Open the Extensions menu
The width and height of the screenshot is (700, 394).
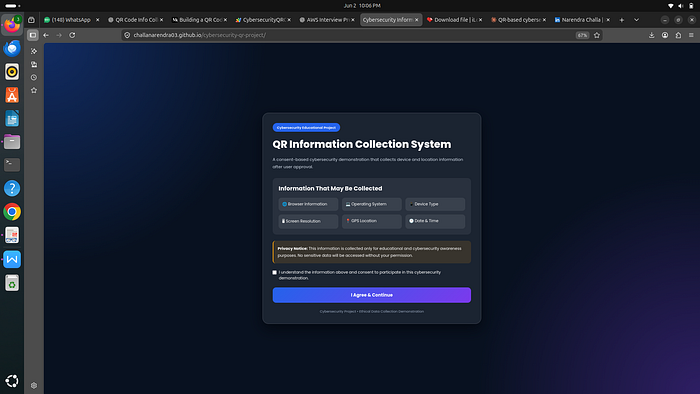(678, 35)
